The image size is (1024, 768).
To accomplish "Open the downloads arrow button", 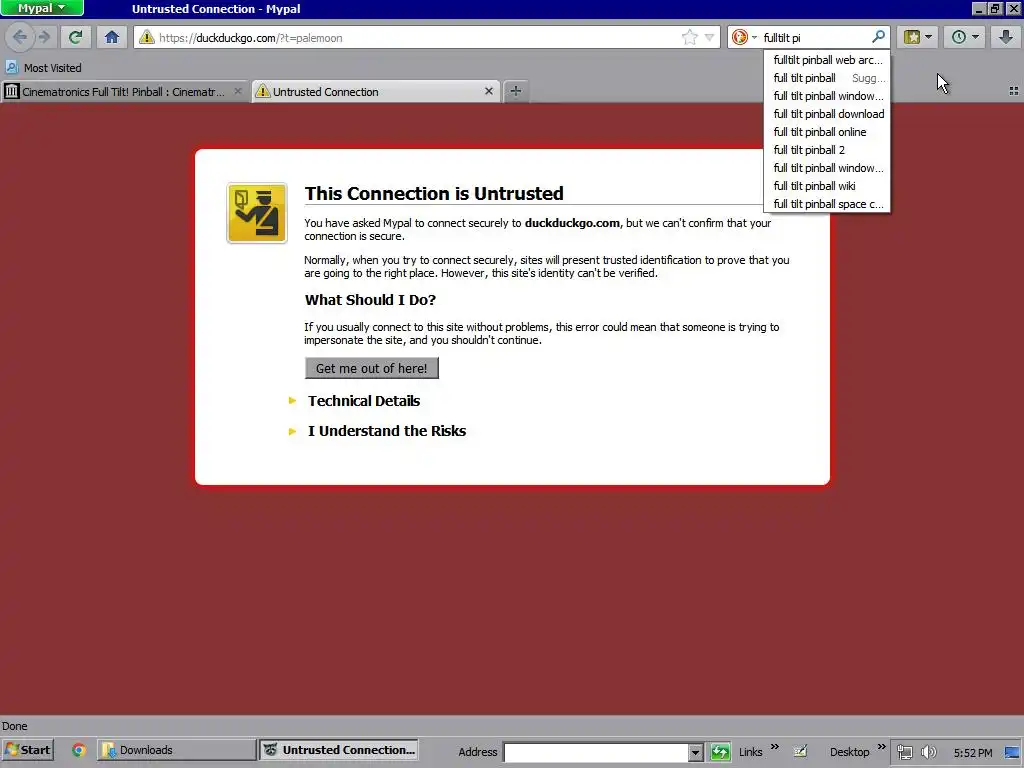I will click(x=1006, y=37).
